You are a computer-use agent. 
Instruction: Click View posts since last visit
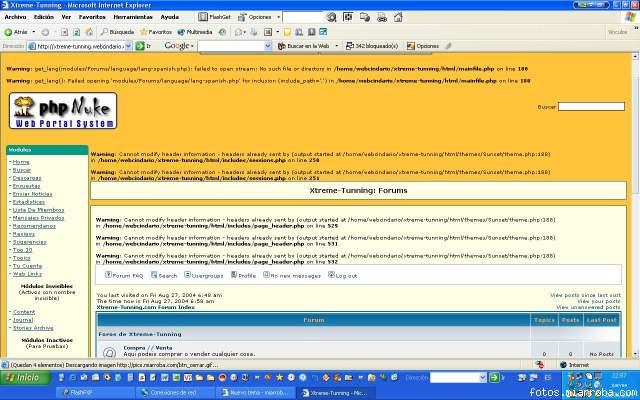coord(585,295)
